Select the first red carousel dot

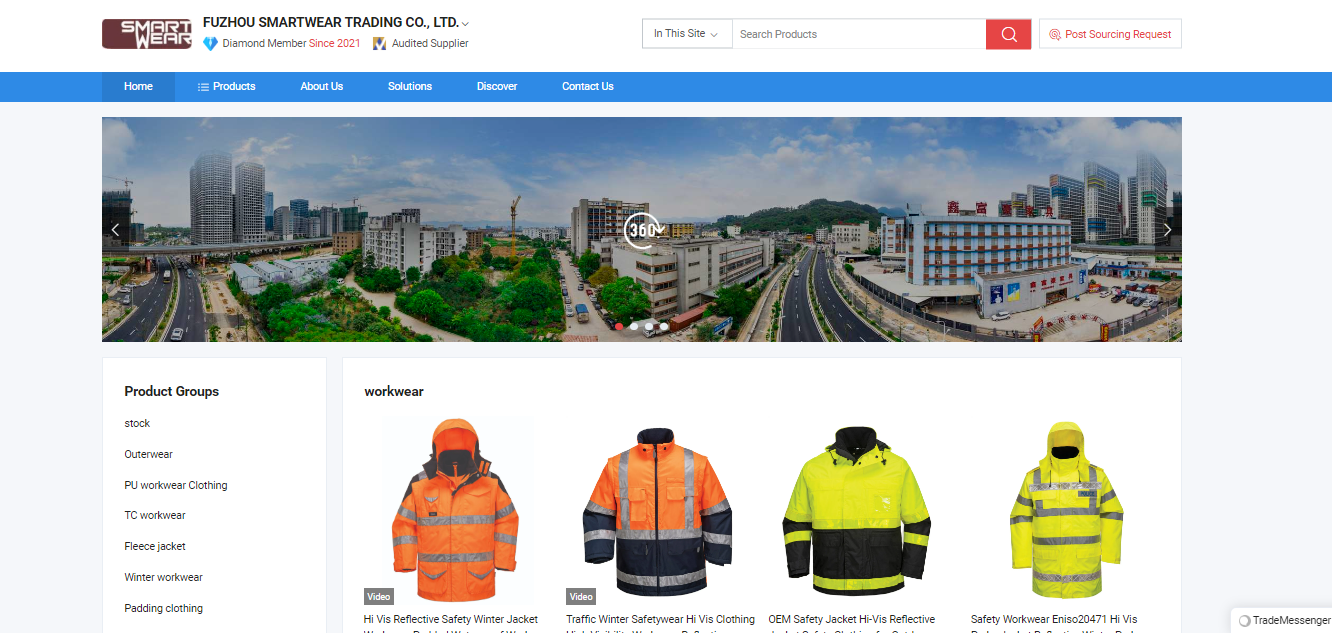(620, 326)
